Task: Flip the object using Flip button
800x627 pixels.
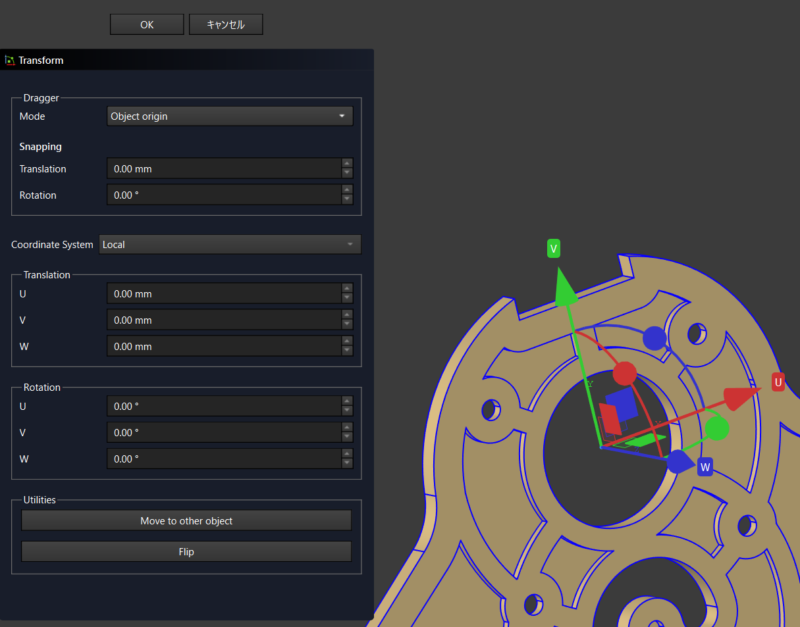Action: (x=186, y=552)
